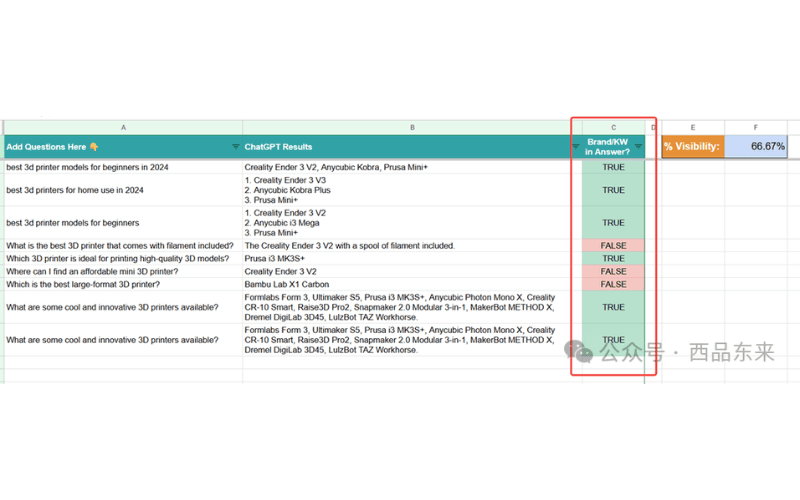Open filter dropdown on Add Questions Here header
The width and height of the screenshot is (800, 500).
pos(235,147)
